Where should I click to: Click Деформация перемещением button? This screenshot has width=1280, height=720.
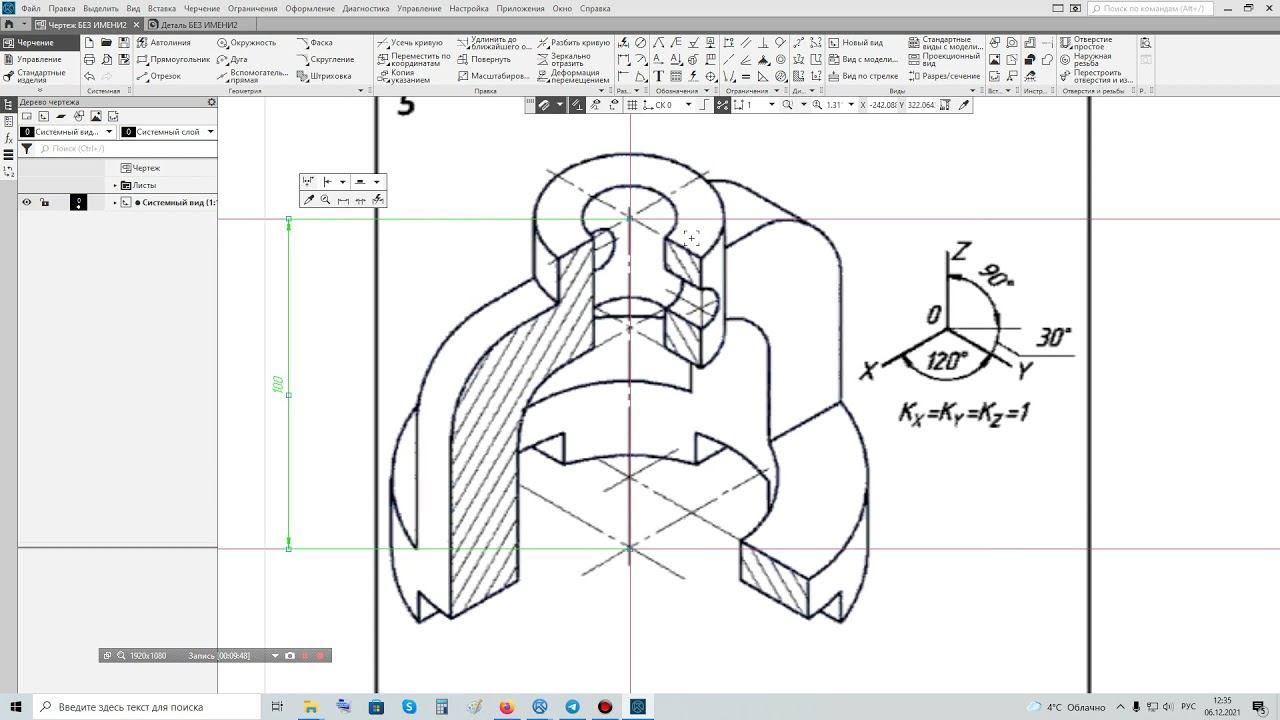(573, 76)
